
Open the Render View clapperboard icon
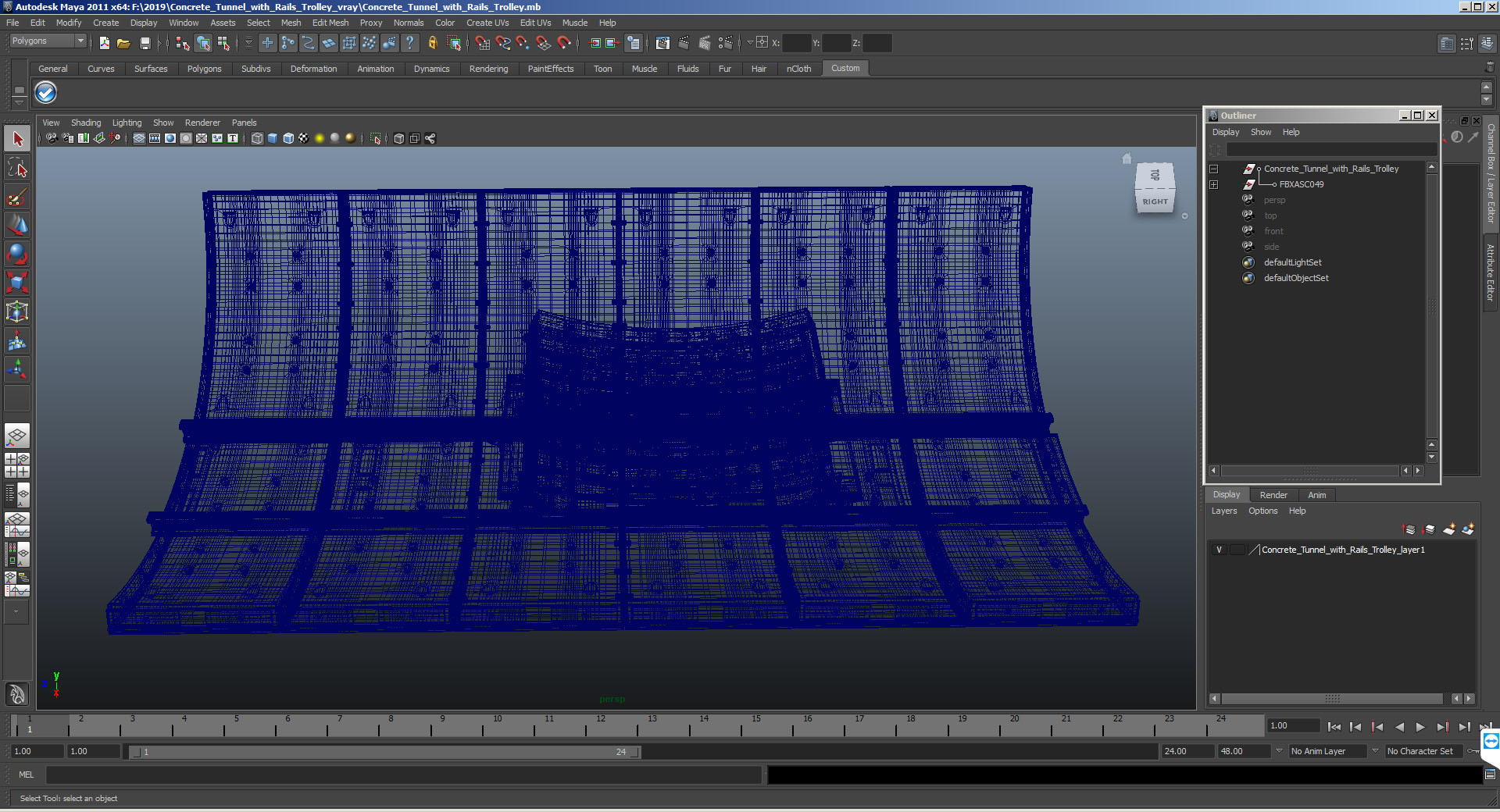point(662,43)
